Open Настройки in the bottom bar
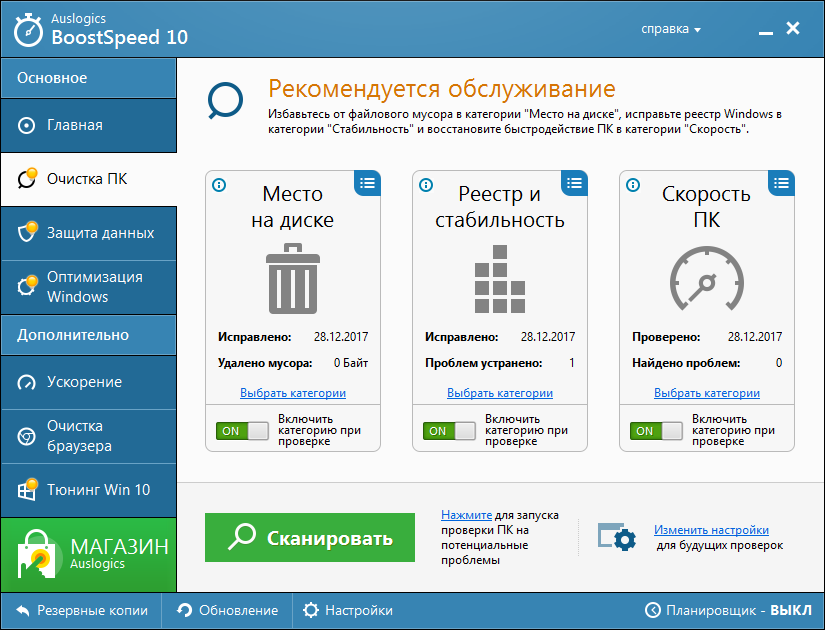 [x=348, y=611]
